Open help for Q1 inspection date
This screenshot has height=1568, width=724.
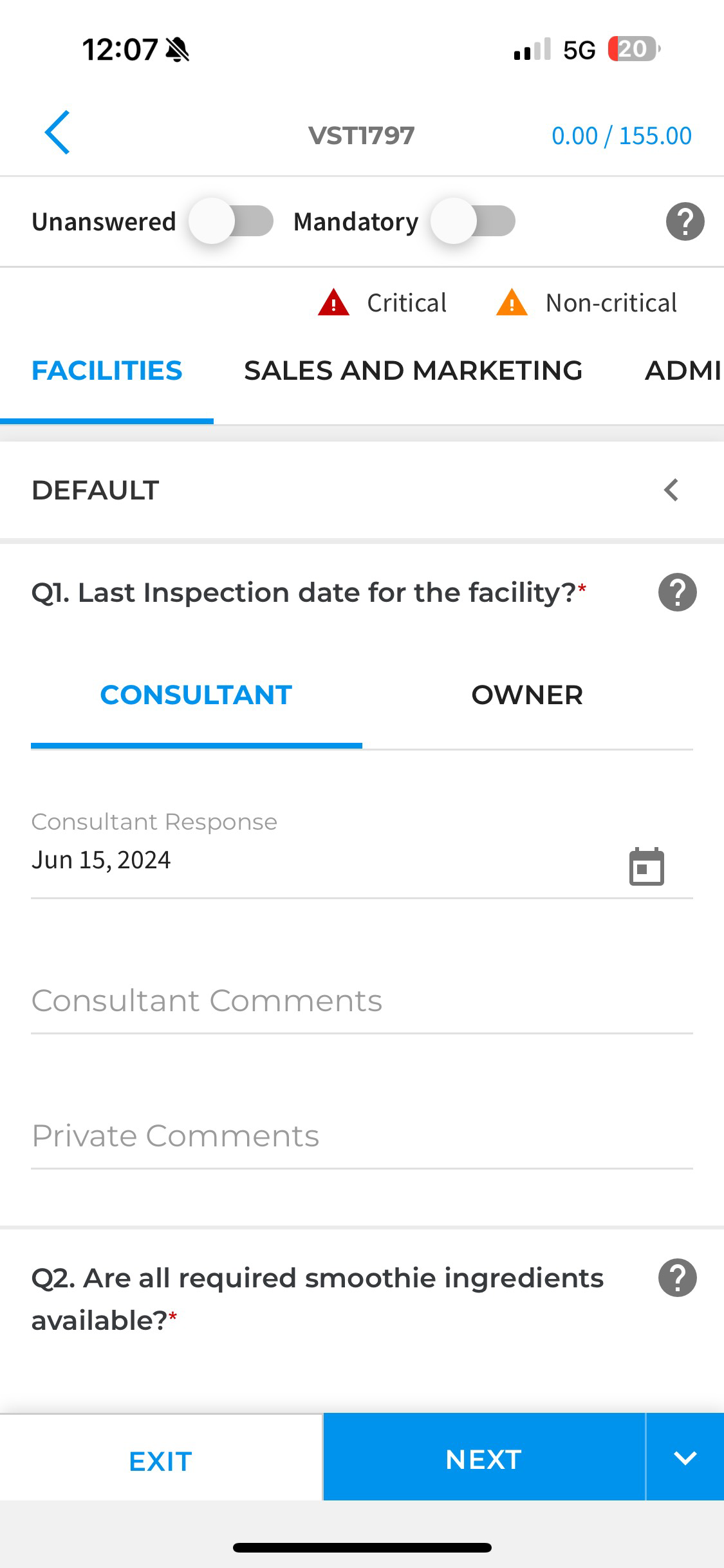[x=677, y=592]
